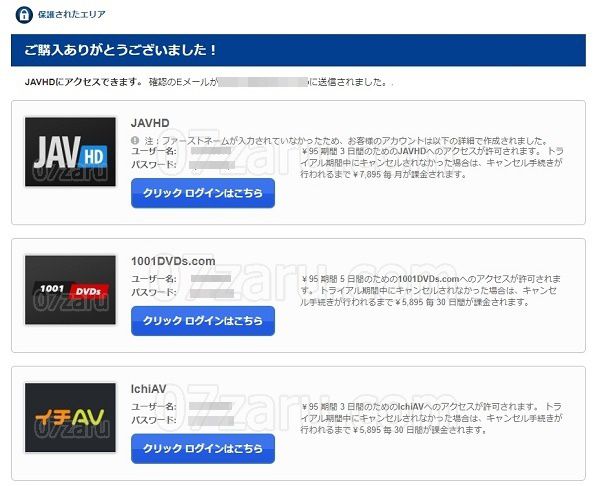Screen dimensions: 600x486
Task: Click the JAVHD login button
Action: [x=203, y=193]
